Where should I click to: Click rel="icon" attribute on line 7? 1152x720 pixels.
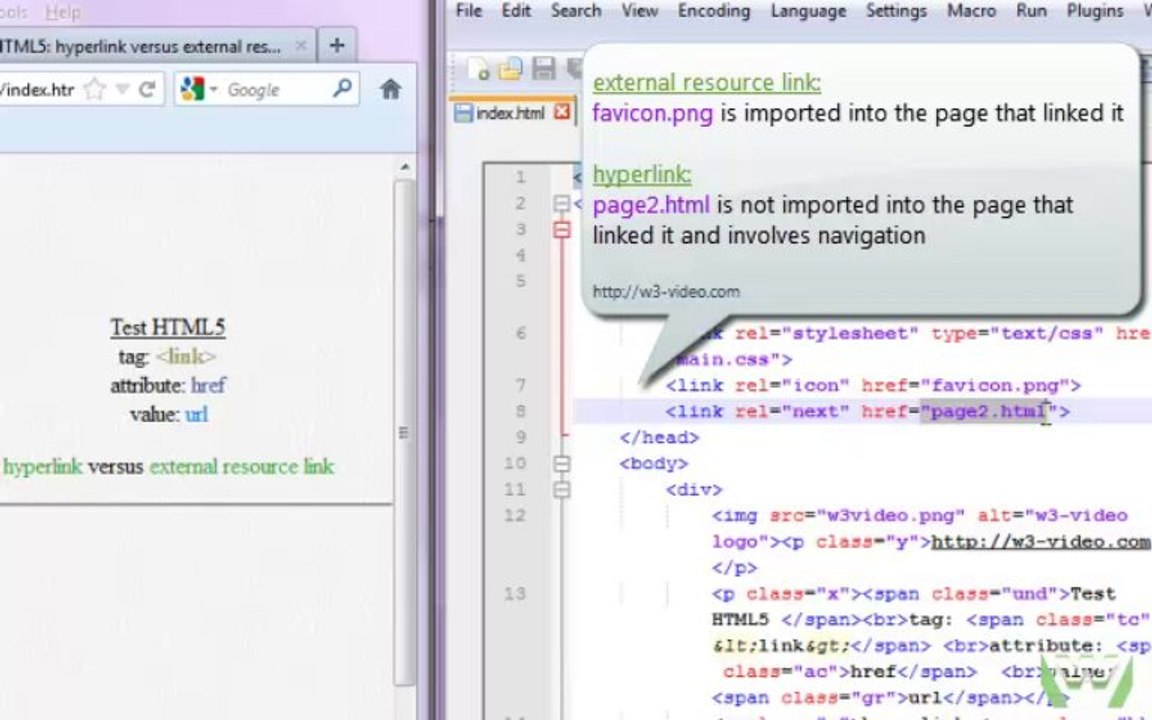pos(792,385)
